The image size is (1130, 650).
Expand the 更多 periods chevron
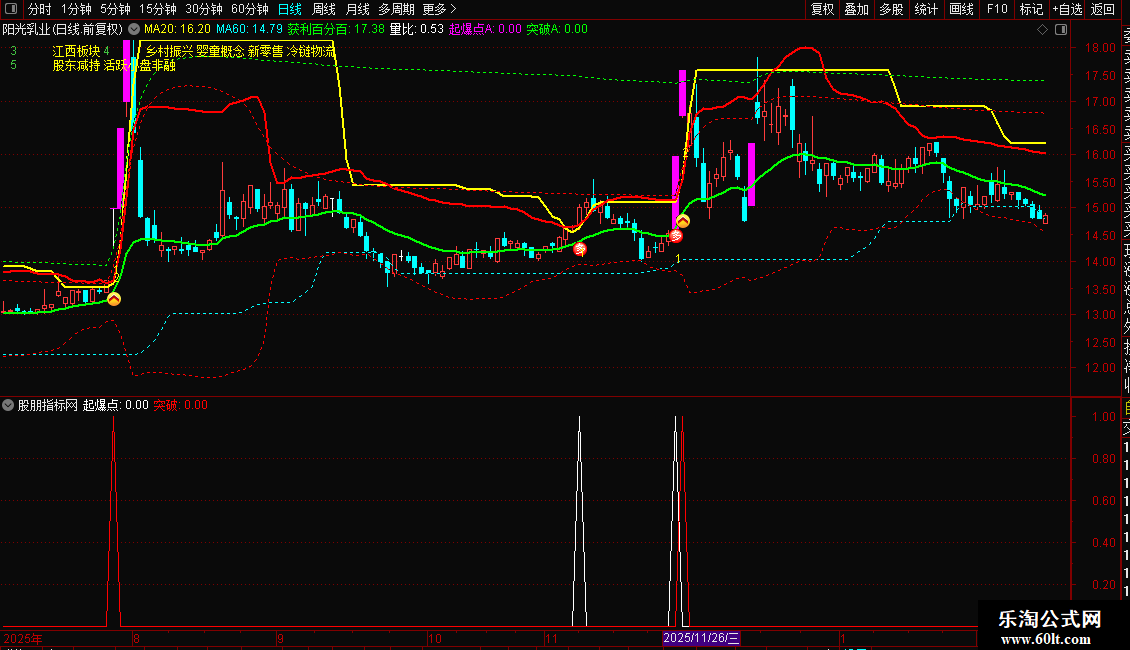click(x=453, y=9)
